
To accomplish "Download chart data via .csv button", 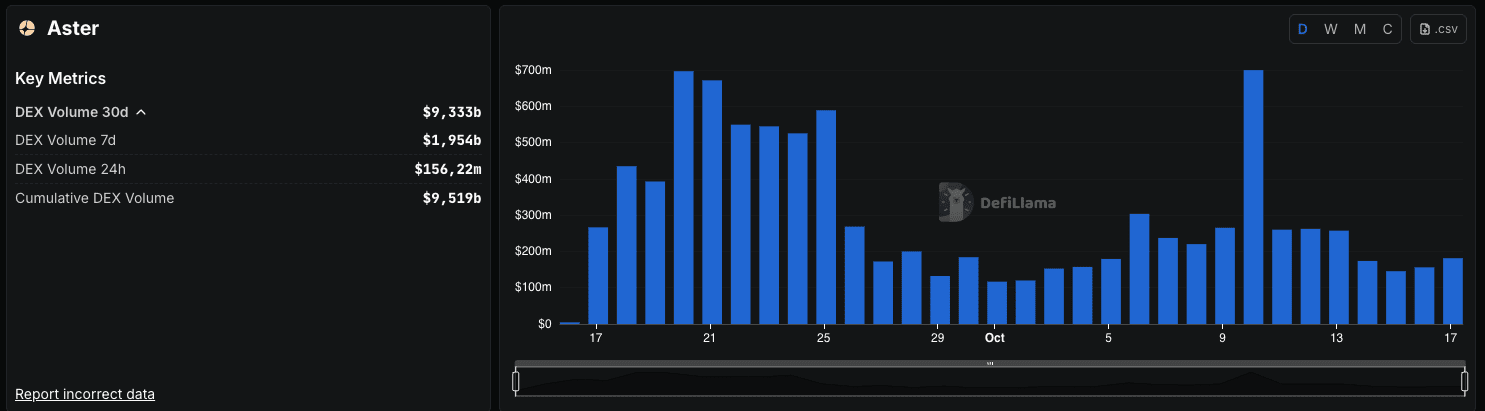I will click(1438, 29).
